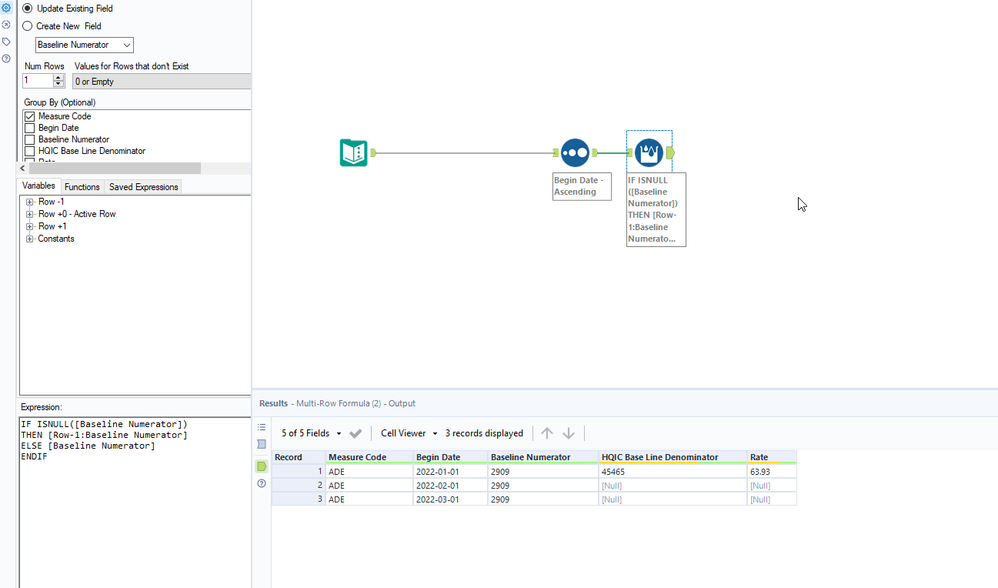Select the Create New Field radio button

pyautogui.click(x=27, y=26)
